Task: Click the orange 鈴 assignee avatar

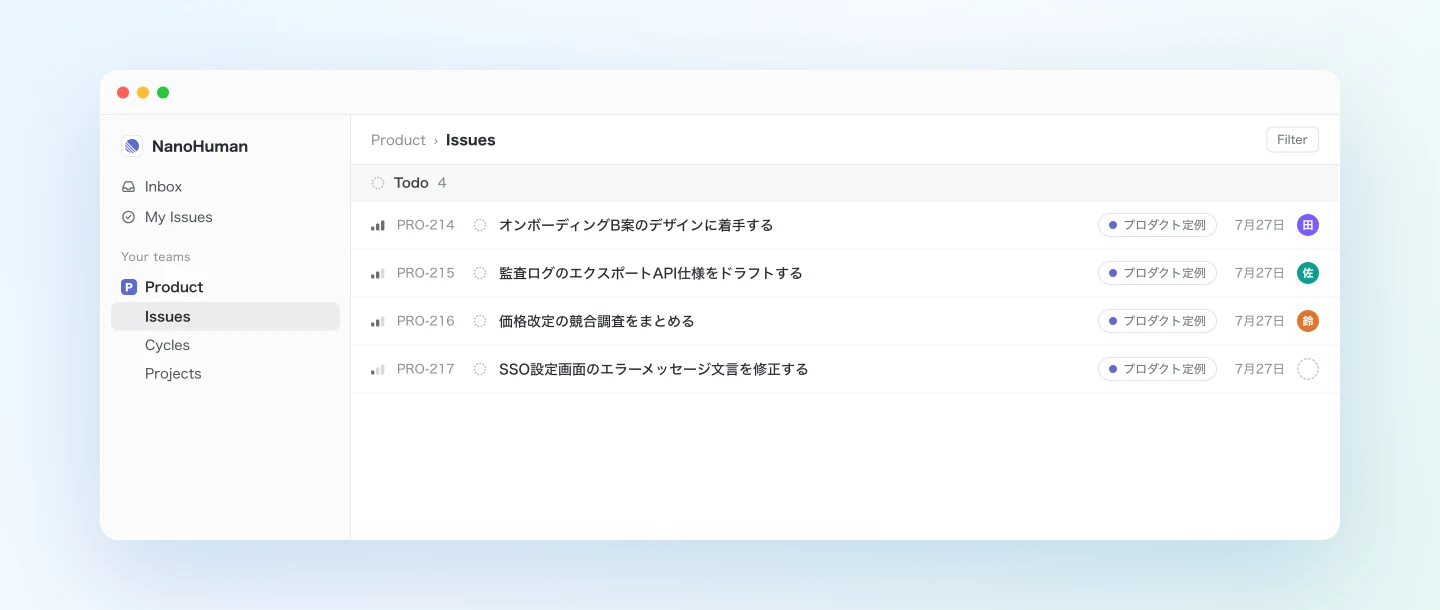Action: pyautogui.click(x=1308, y=321)
